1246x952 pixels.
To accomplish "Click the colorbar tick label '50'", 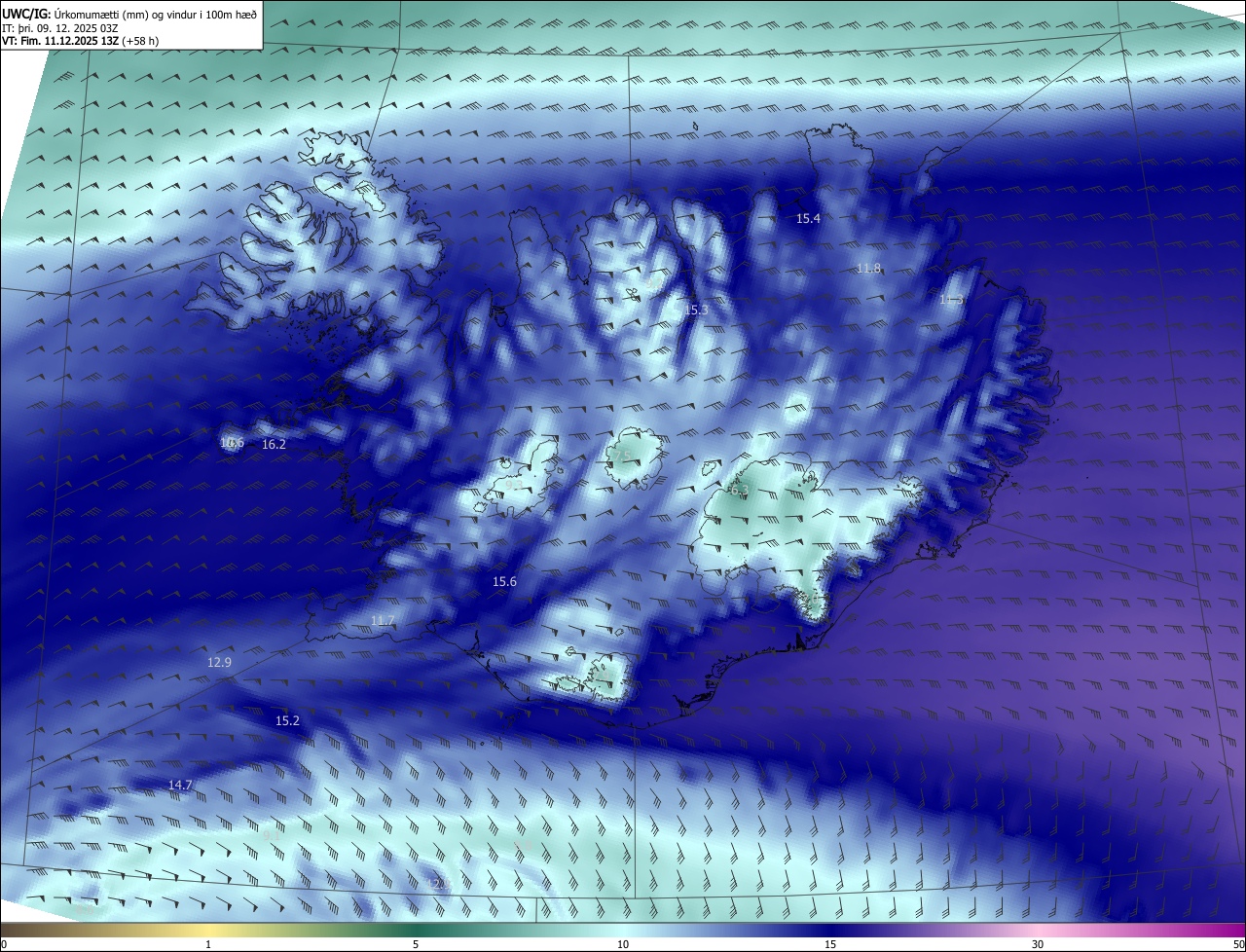I will [x=1238, y=945].
